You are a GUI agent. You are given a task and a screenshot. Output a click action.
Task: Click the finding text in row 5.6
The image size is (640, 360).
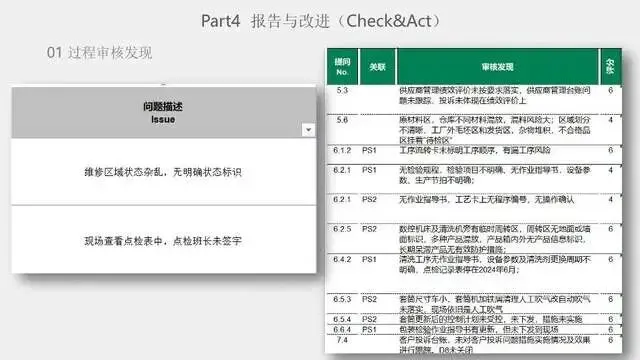[495, 130]
